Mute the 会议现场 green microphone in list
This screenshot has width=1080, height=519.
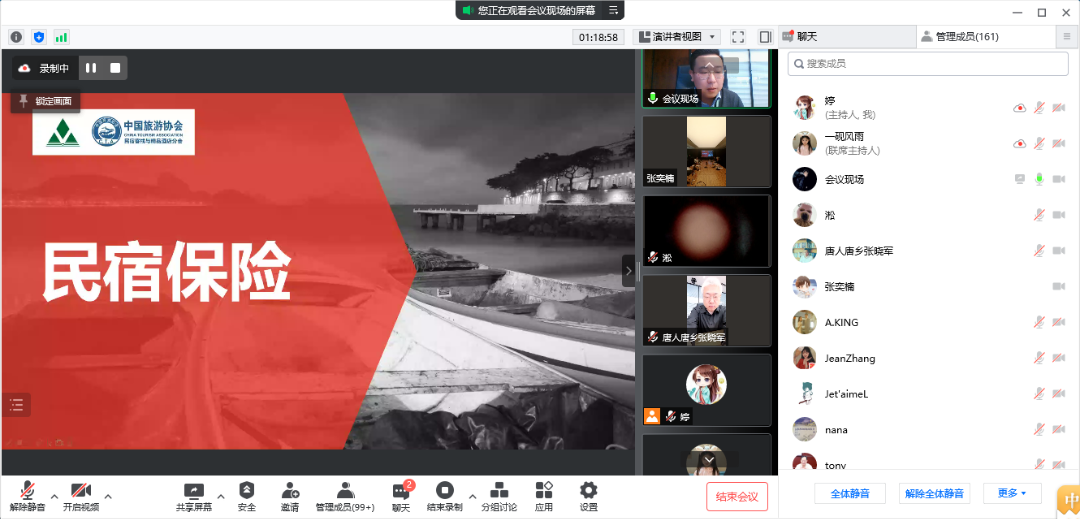pyautogui.click(x=1039, y=179)
